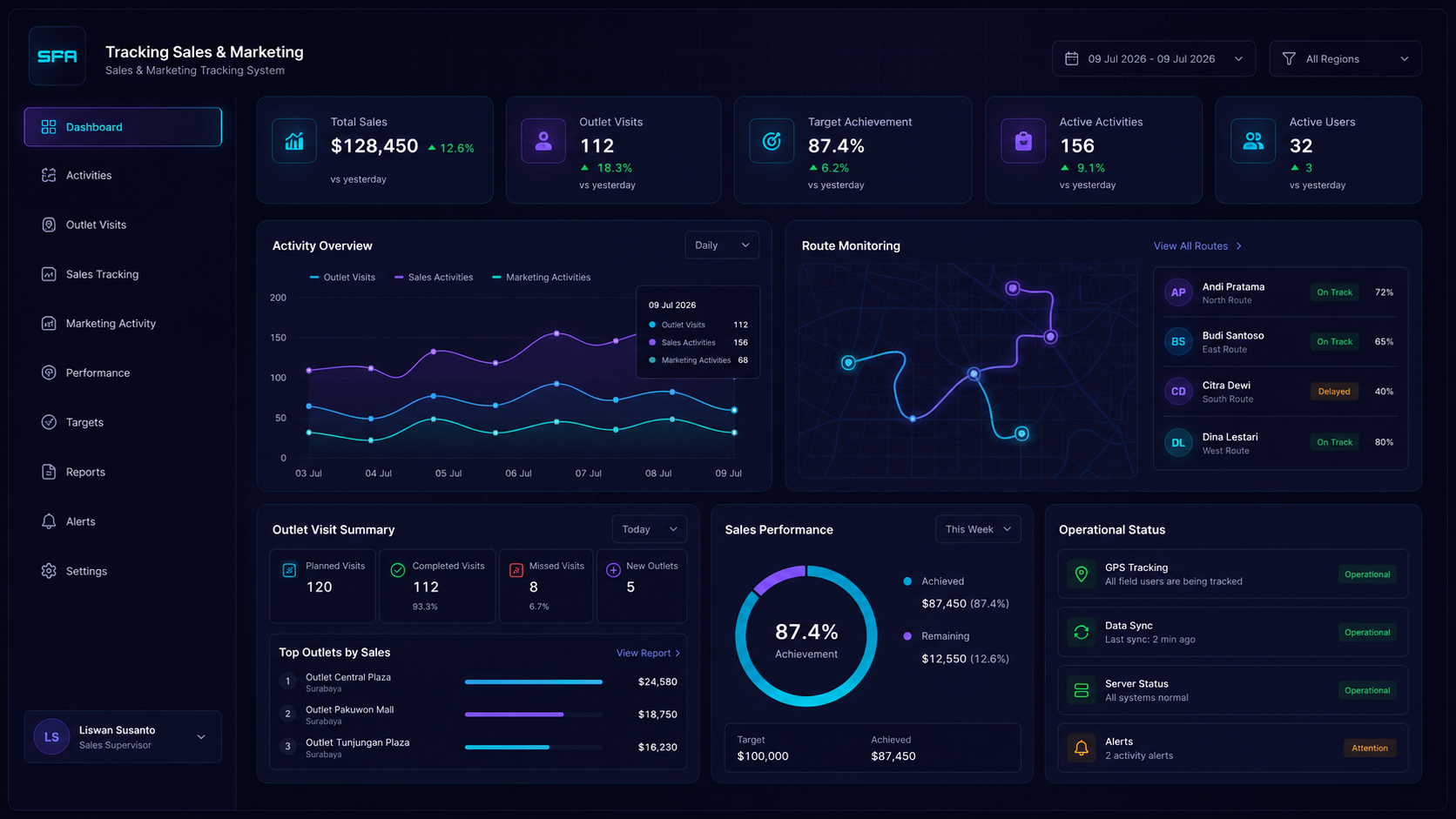Click Outlet Tunjungan Plaza sales progress bar
The image size is (1456, 819).
point(534,747)
